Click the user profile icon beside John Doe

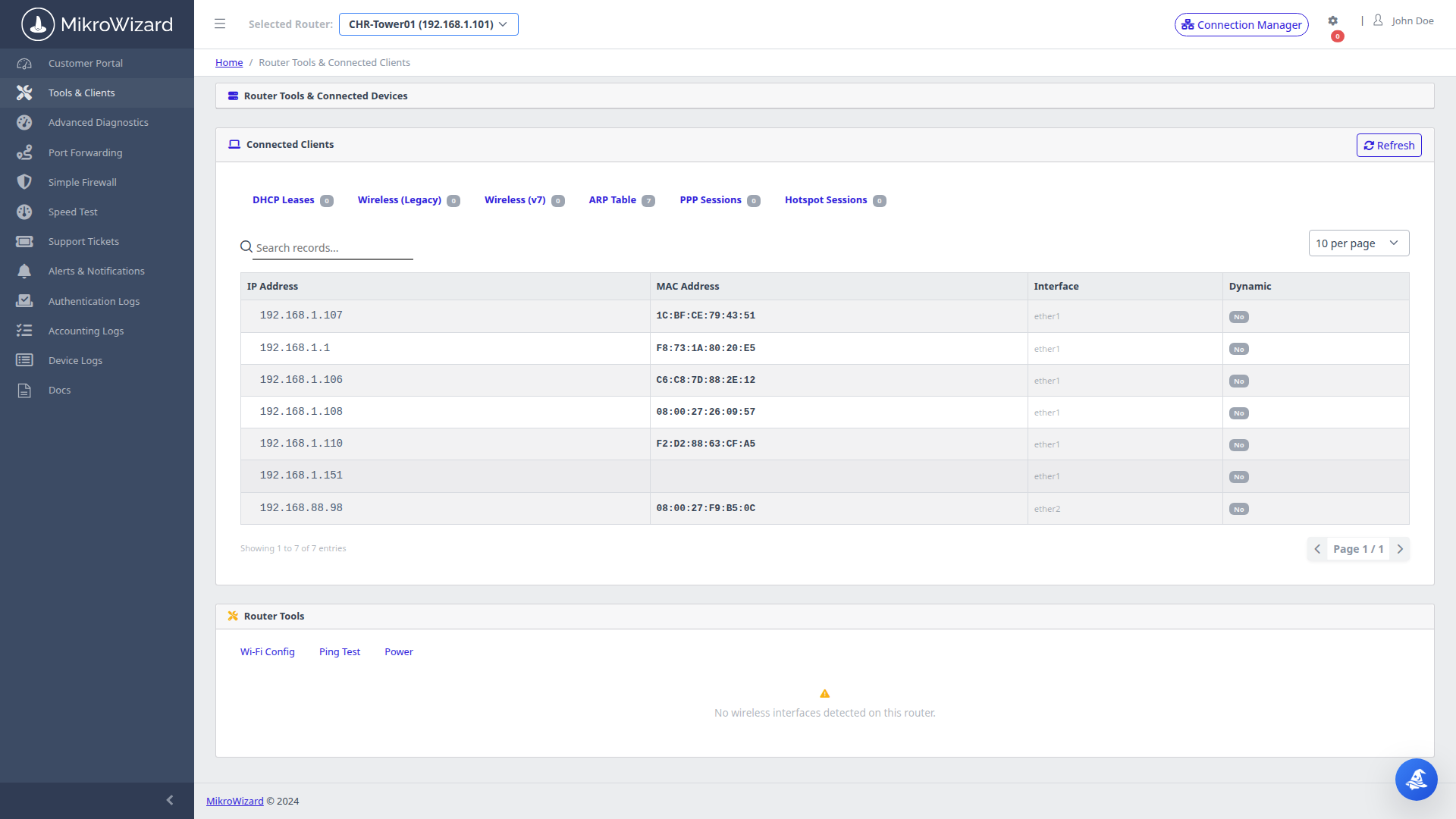point(1378,20)
